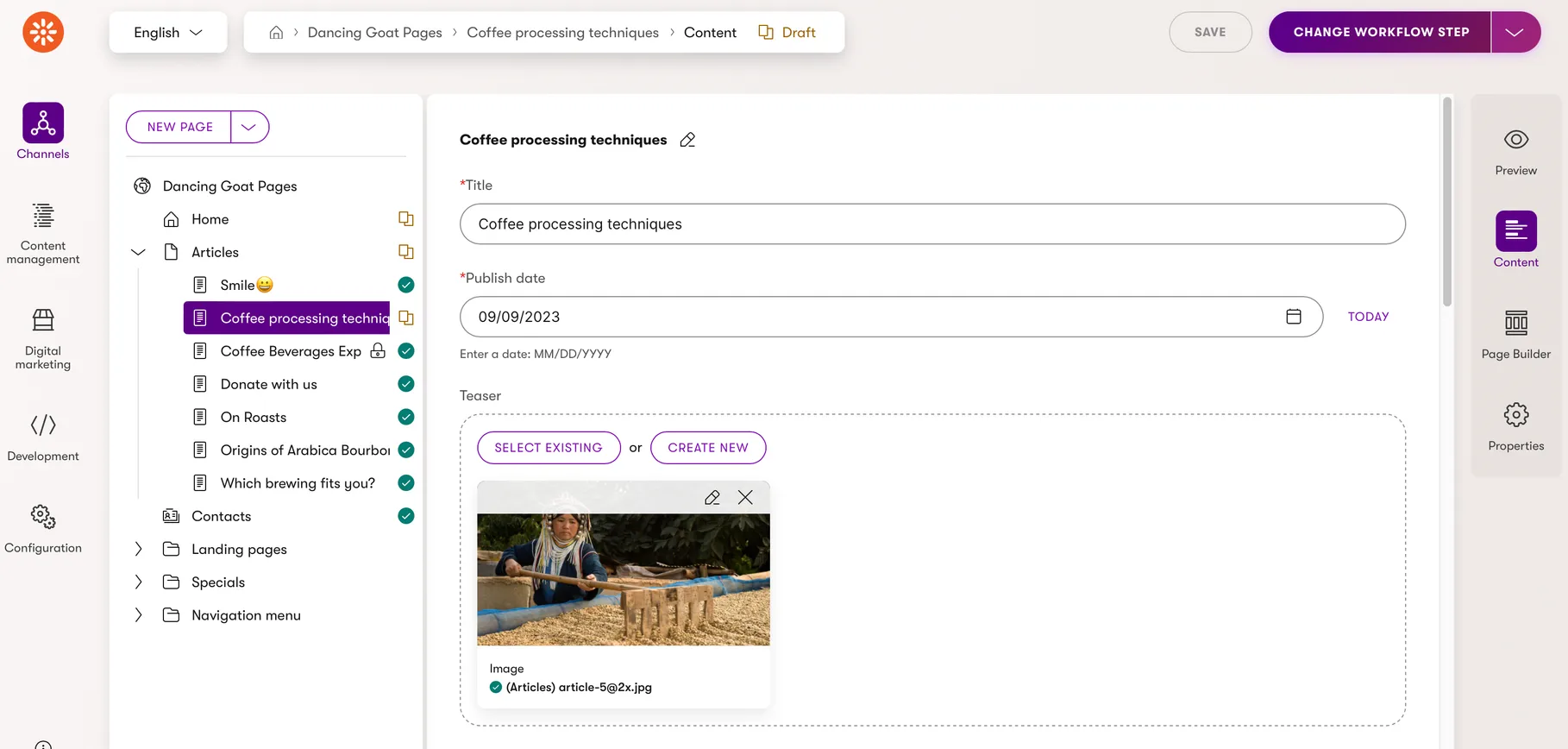Expand the Landing pages folder

click(x=138, y=549)
